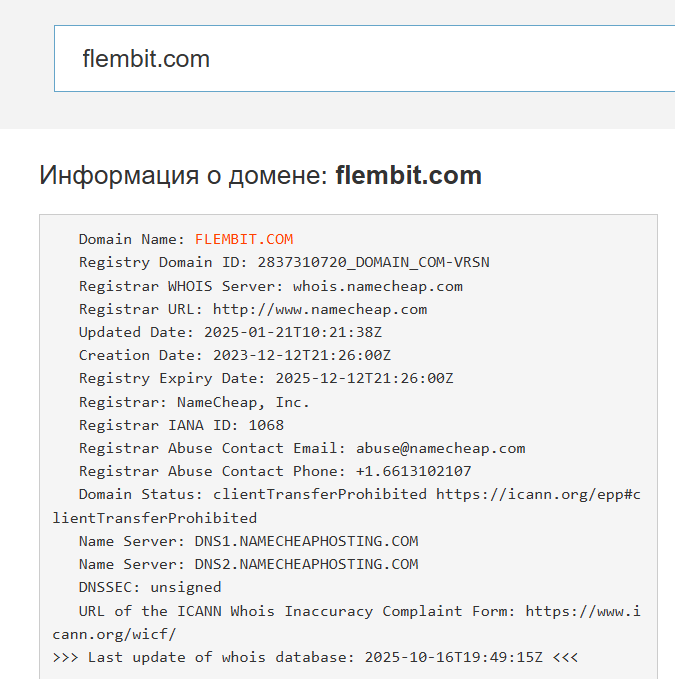Click the http://www.namecheap.com registrar URL
Image resolution: width=675 pixels, height=679 pixels.
pos(319,309)
